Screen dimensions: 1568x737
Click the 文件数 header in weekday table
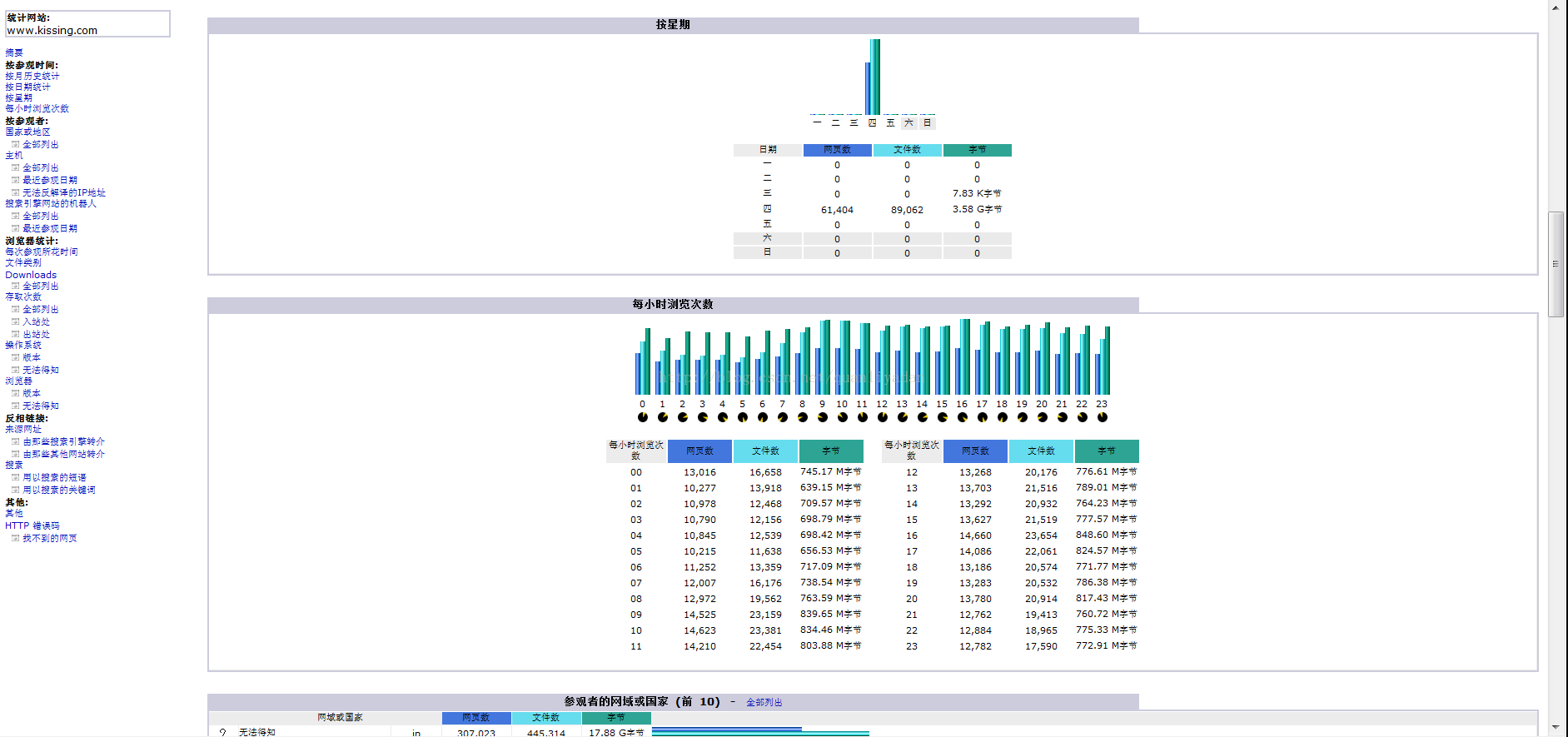(908, 150)
